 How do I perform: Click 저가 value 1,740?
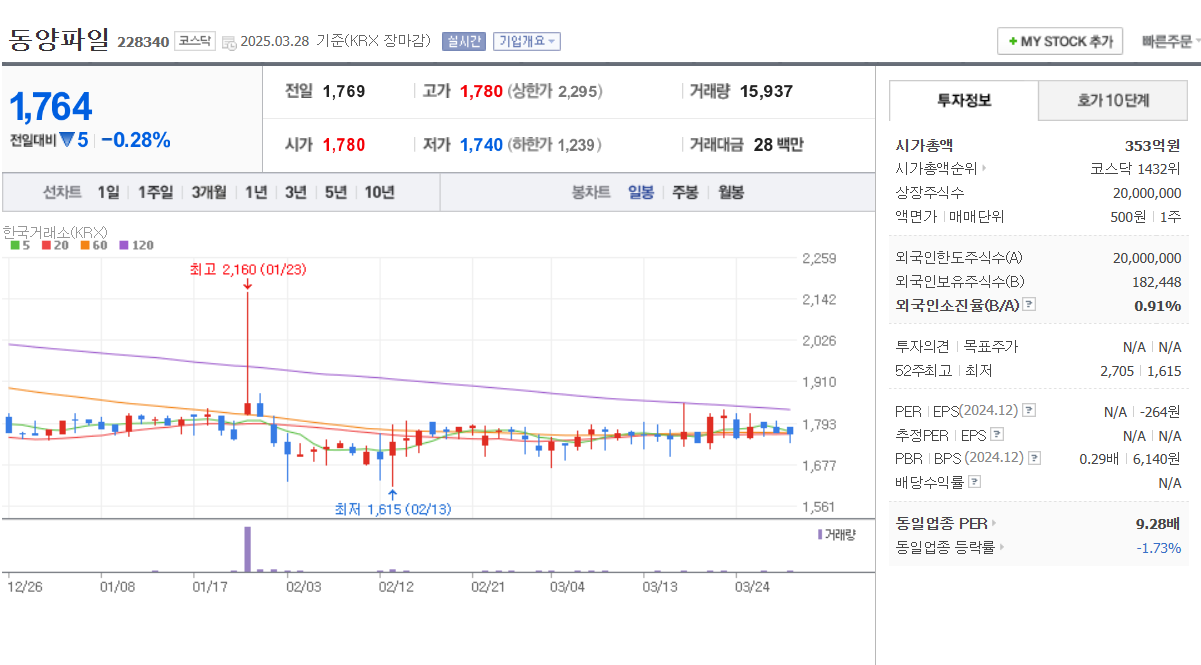(482, 145)
